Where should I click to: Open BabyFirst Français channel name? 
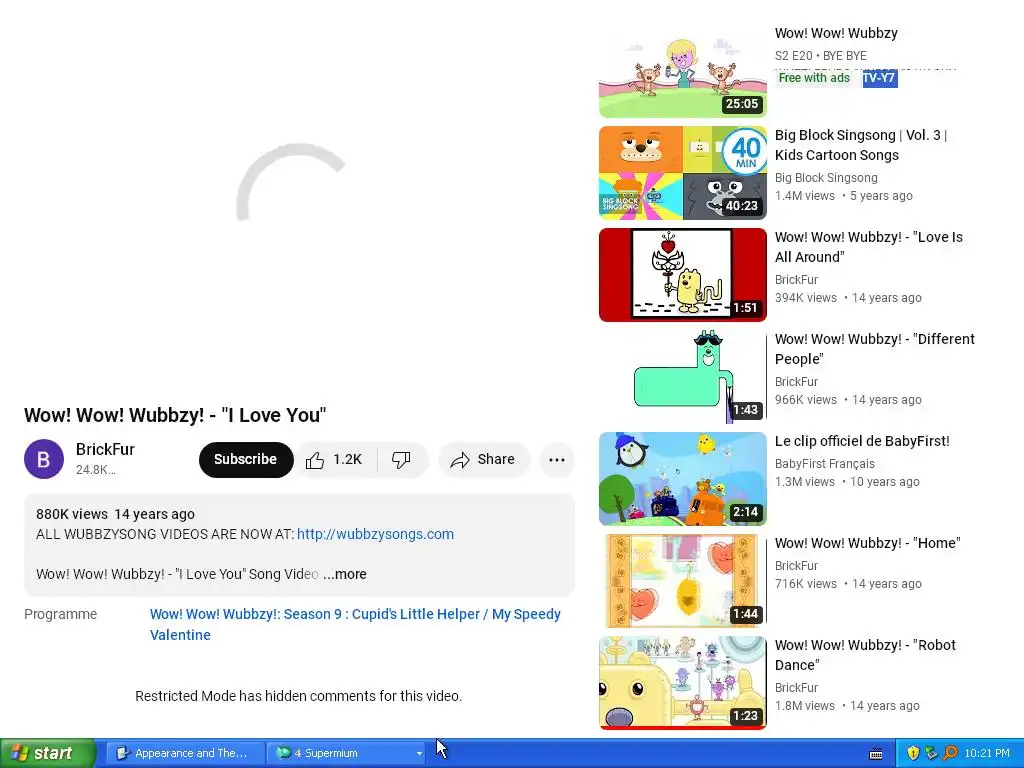tap(825, 464)
